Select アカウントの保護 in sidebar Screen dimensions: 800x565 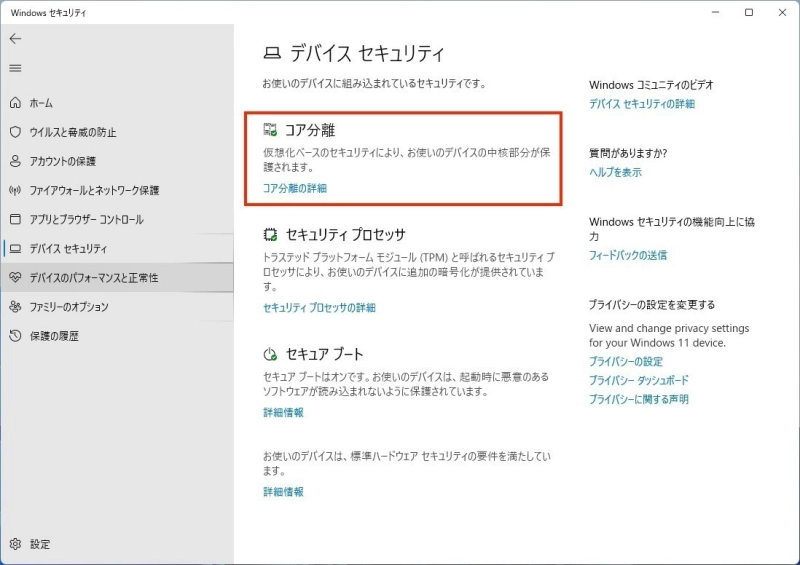(x=63, y=161)
